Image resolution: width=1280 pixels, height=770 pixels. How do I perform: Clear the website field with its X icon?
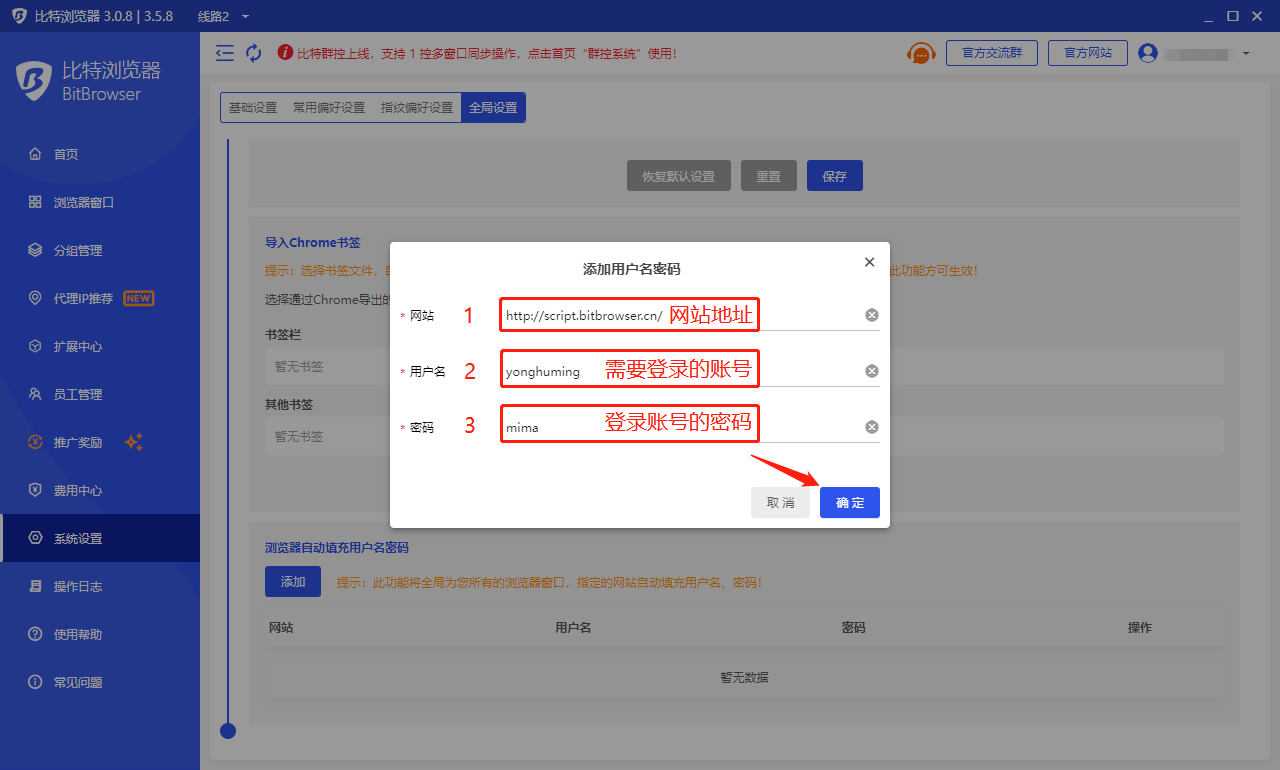871,315
